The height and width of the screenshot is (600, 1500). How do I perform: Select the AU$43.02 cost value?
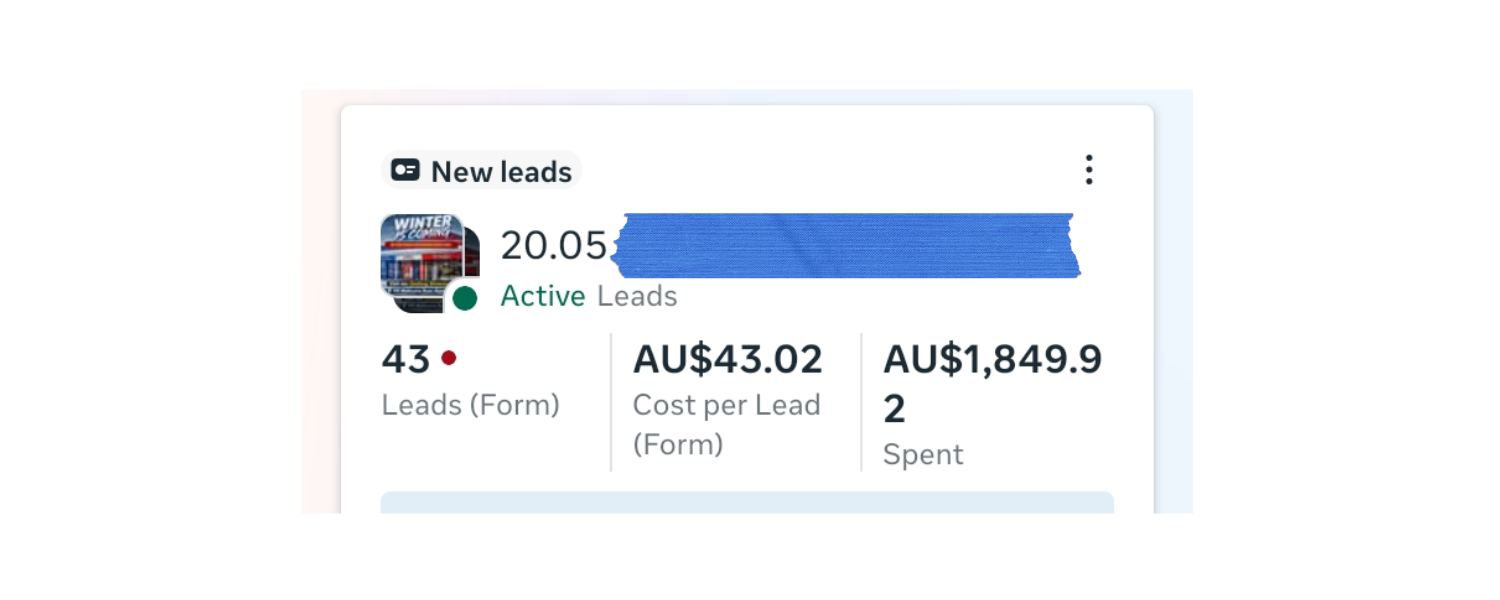point(728,358)
